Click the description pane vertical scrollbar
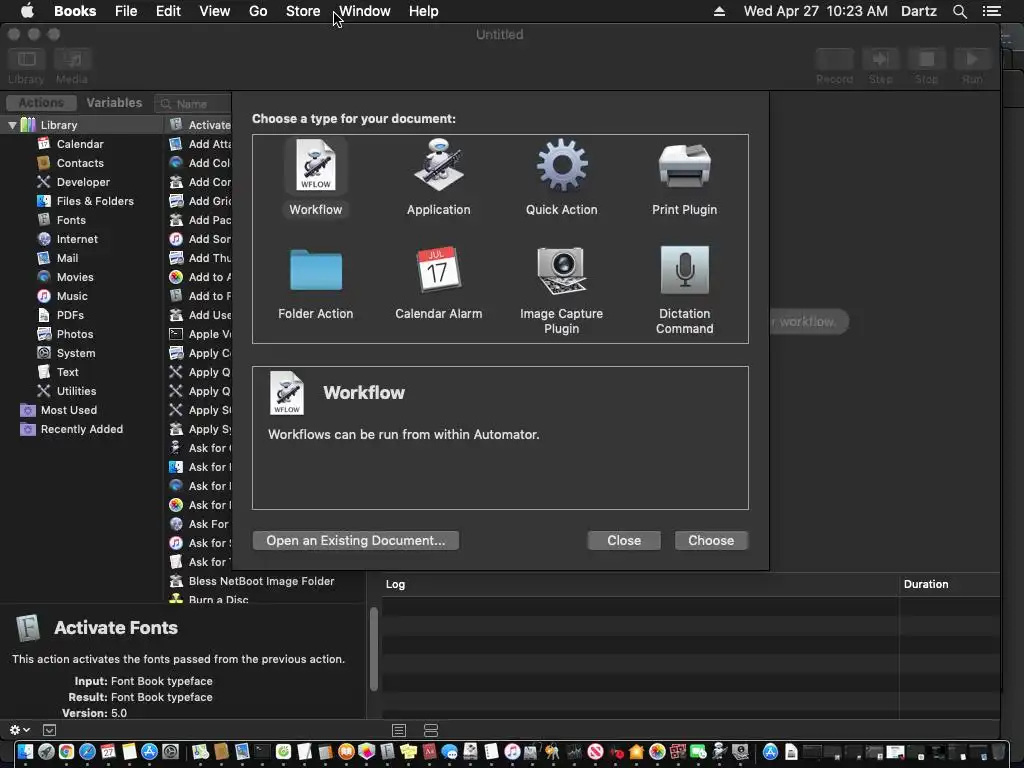Image resolution: width=1024 pixels, height=768 pixels. 374,648
